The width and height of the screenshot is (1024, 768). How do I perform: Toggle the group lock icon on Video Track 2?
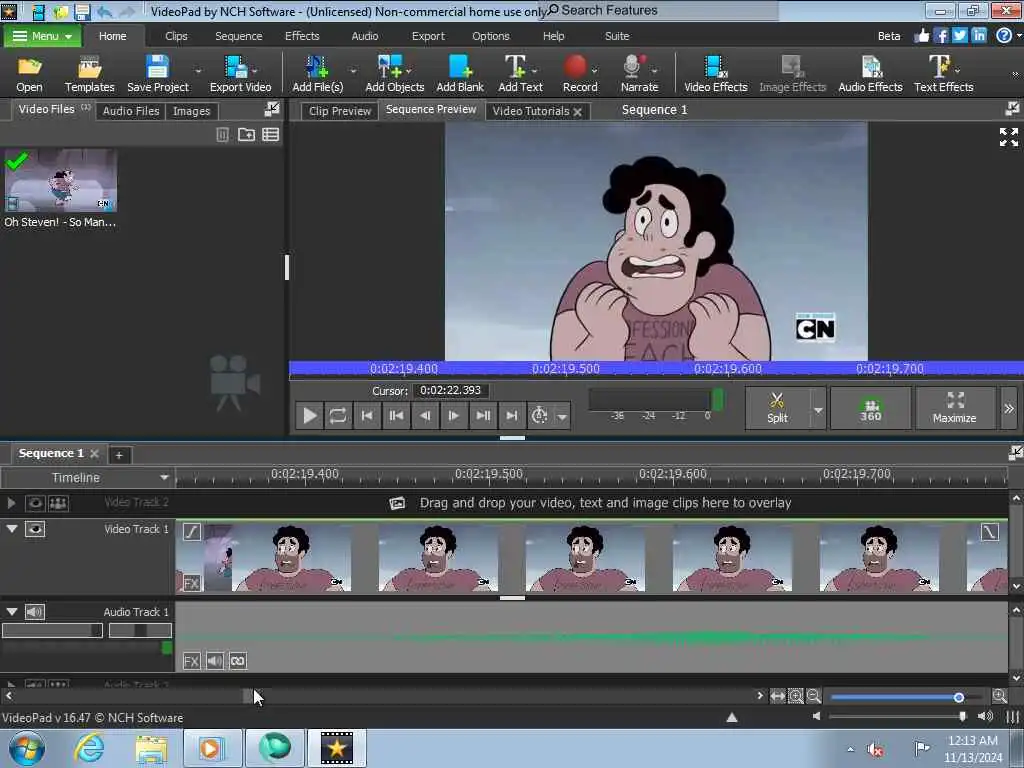[x=58, y=503]
